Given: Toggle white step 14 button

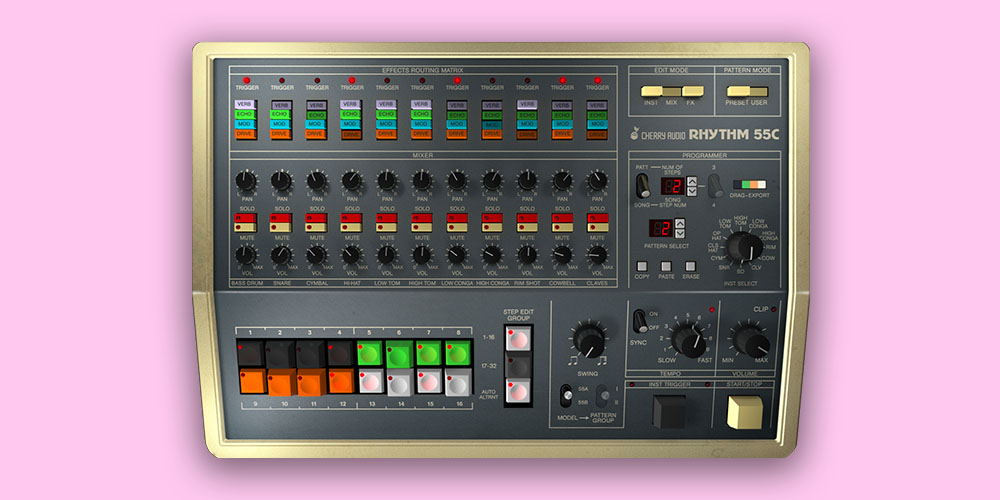Looking at the screenshot, I should tap(400, 382).
